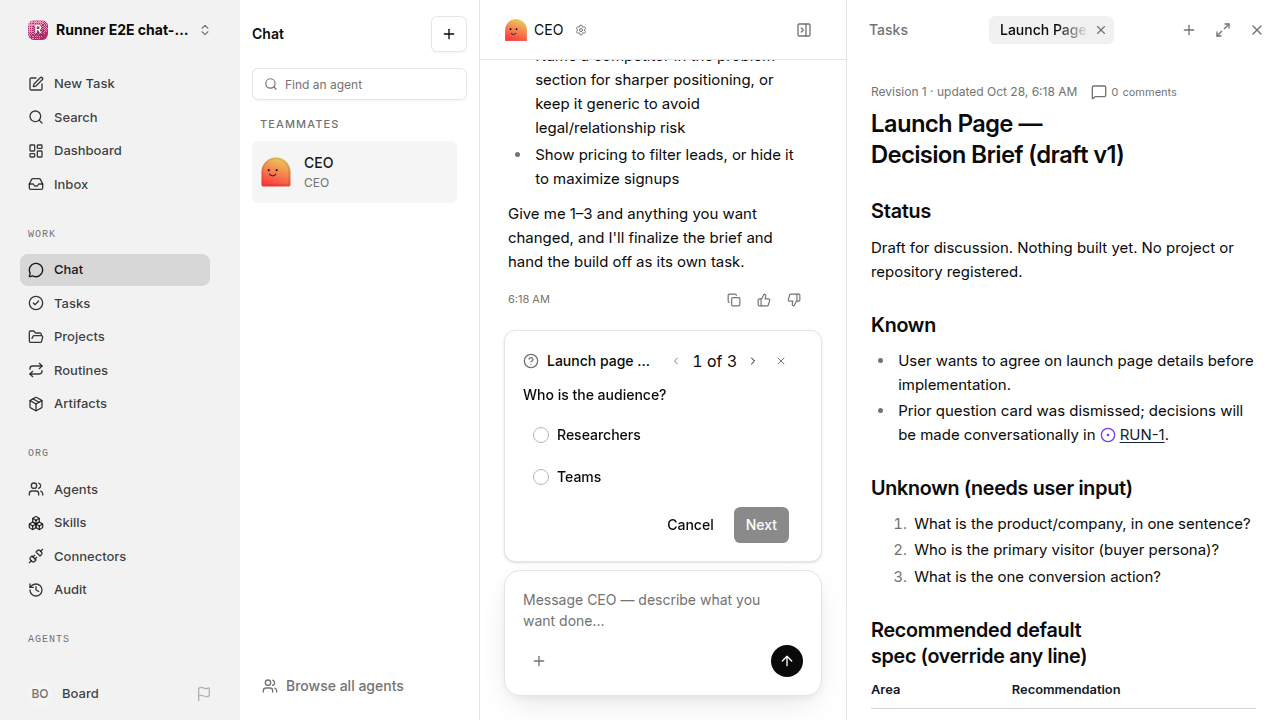Click the Message CEO text box
The width and height of the screenshot is (1280, 720).
pyautogui.click(x=662, y=610)
